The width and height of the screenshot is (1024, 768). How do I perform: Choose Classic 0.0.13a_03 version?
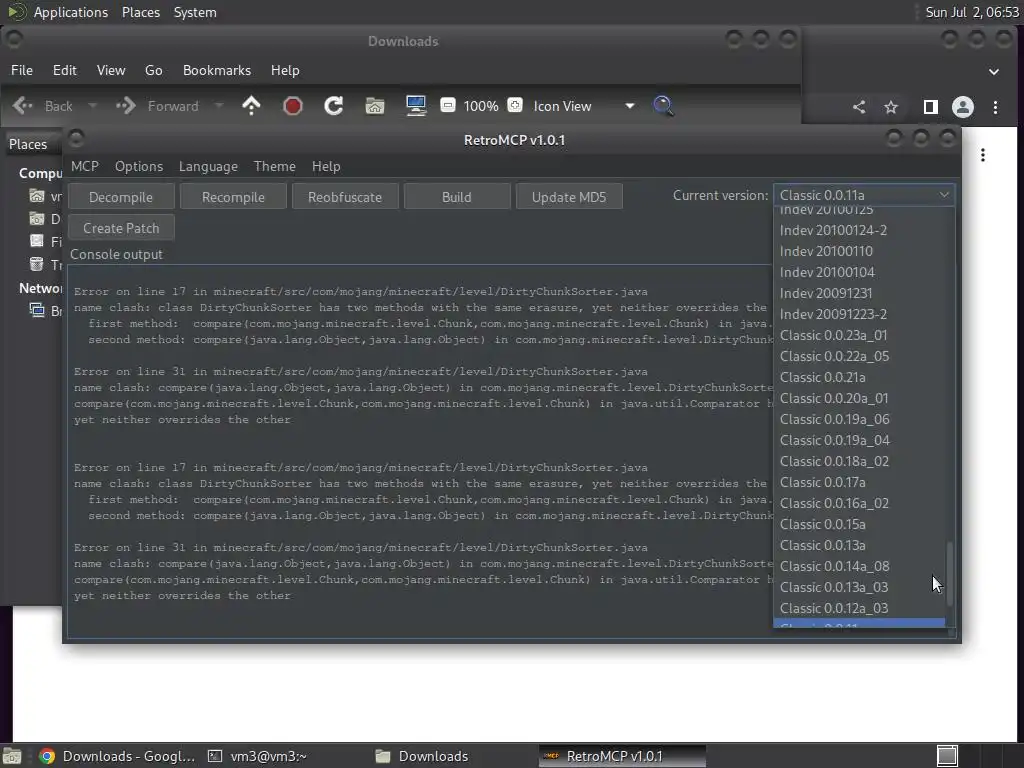859,587
